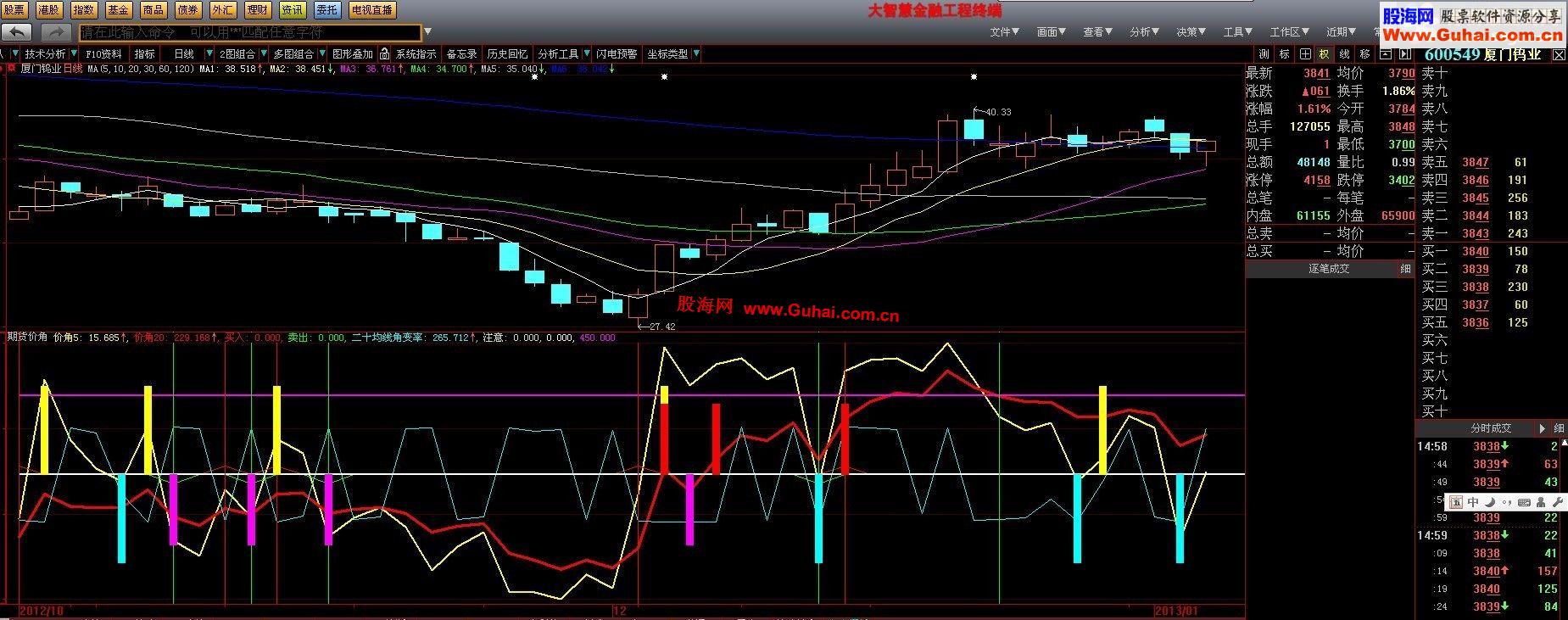Click the 坐标类型 coordinate type item
Image resolution: width=1568 pixels, height=620 pixels.
(x=667, y=53)
